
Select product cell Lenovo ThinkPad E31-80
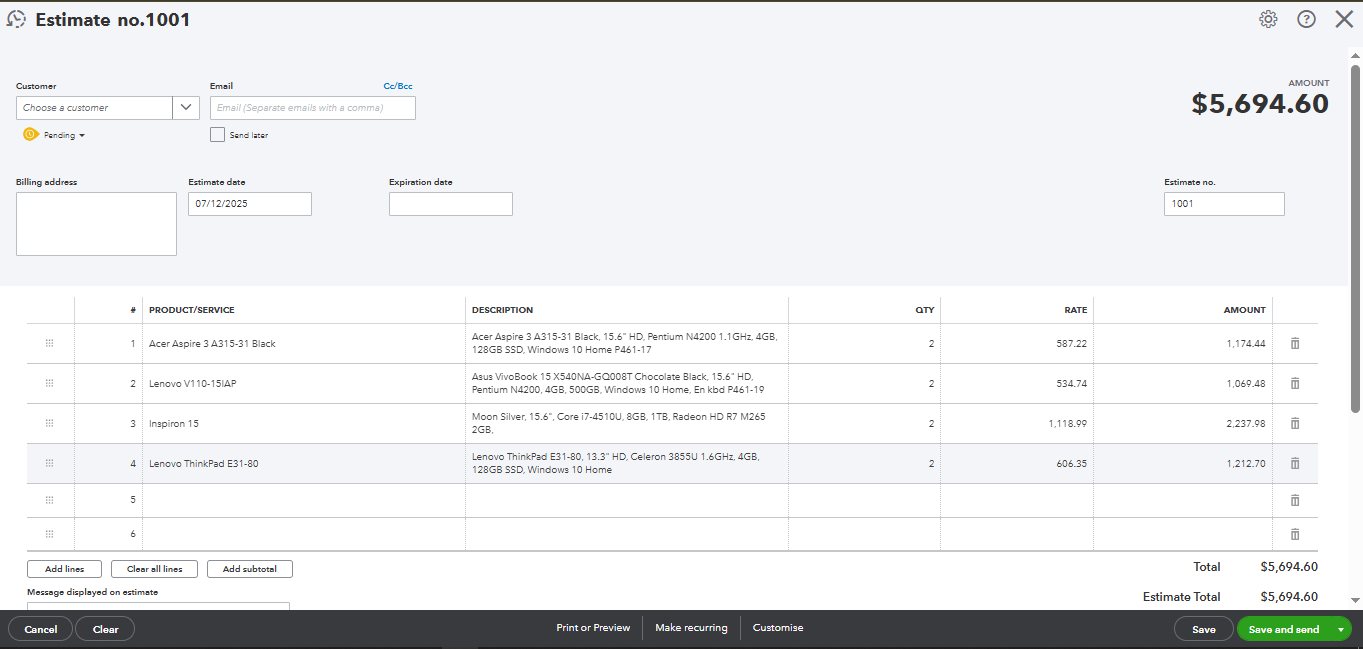(304, 463)
